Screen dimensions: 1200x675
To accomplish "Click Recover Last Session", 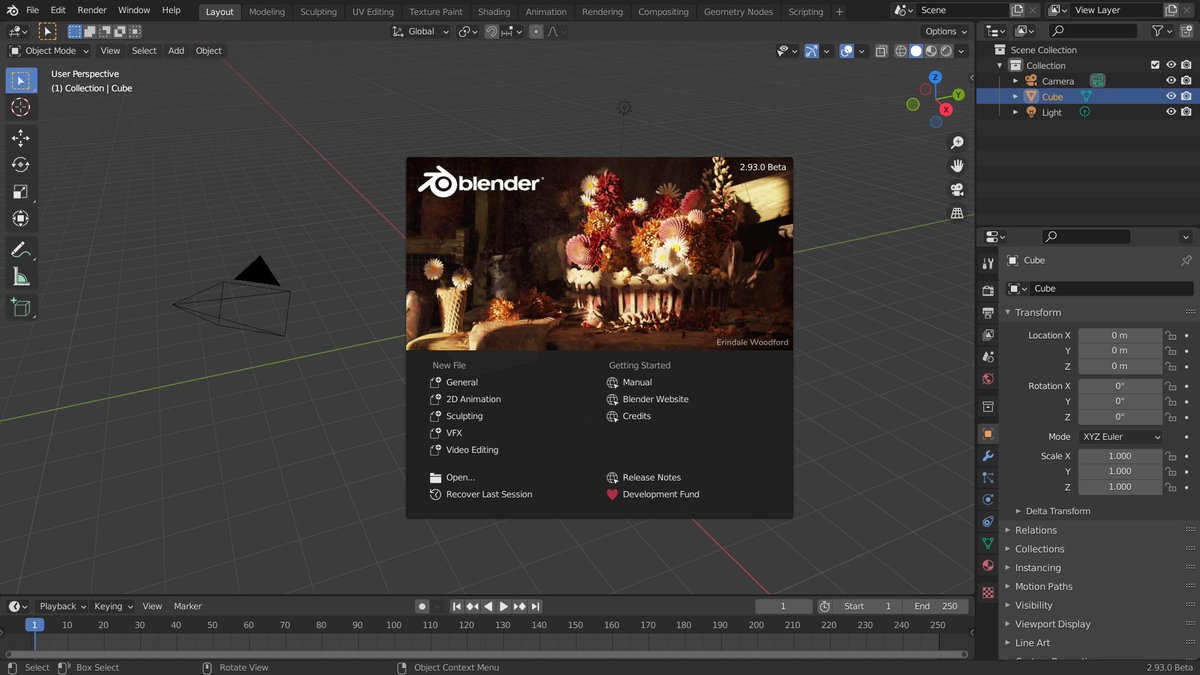I will click(x=489, y=494).
